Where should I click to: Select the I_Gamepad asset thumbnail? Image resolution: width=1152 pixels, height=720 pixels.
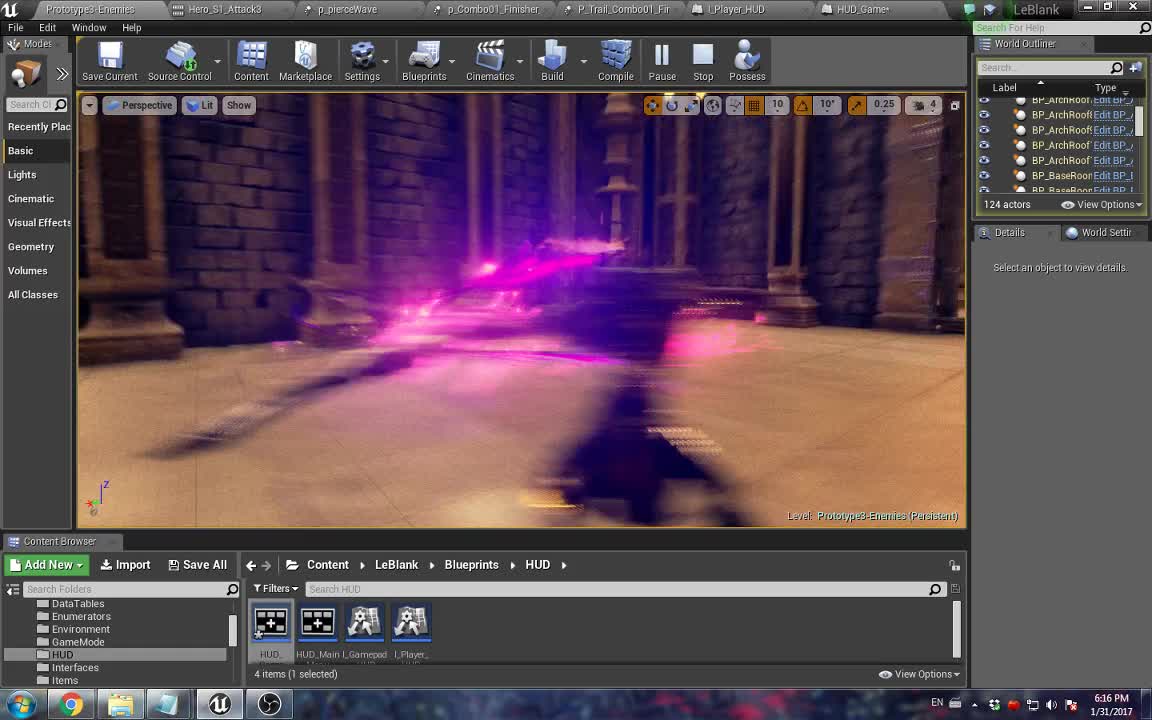364,622
